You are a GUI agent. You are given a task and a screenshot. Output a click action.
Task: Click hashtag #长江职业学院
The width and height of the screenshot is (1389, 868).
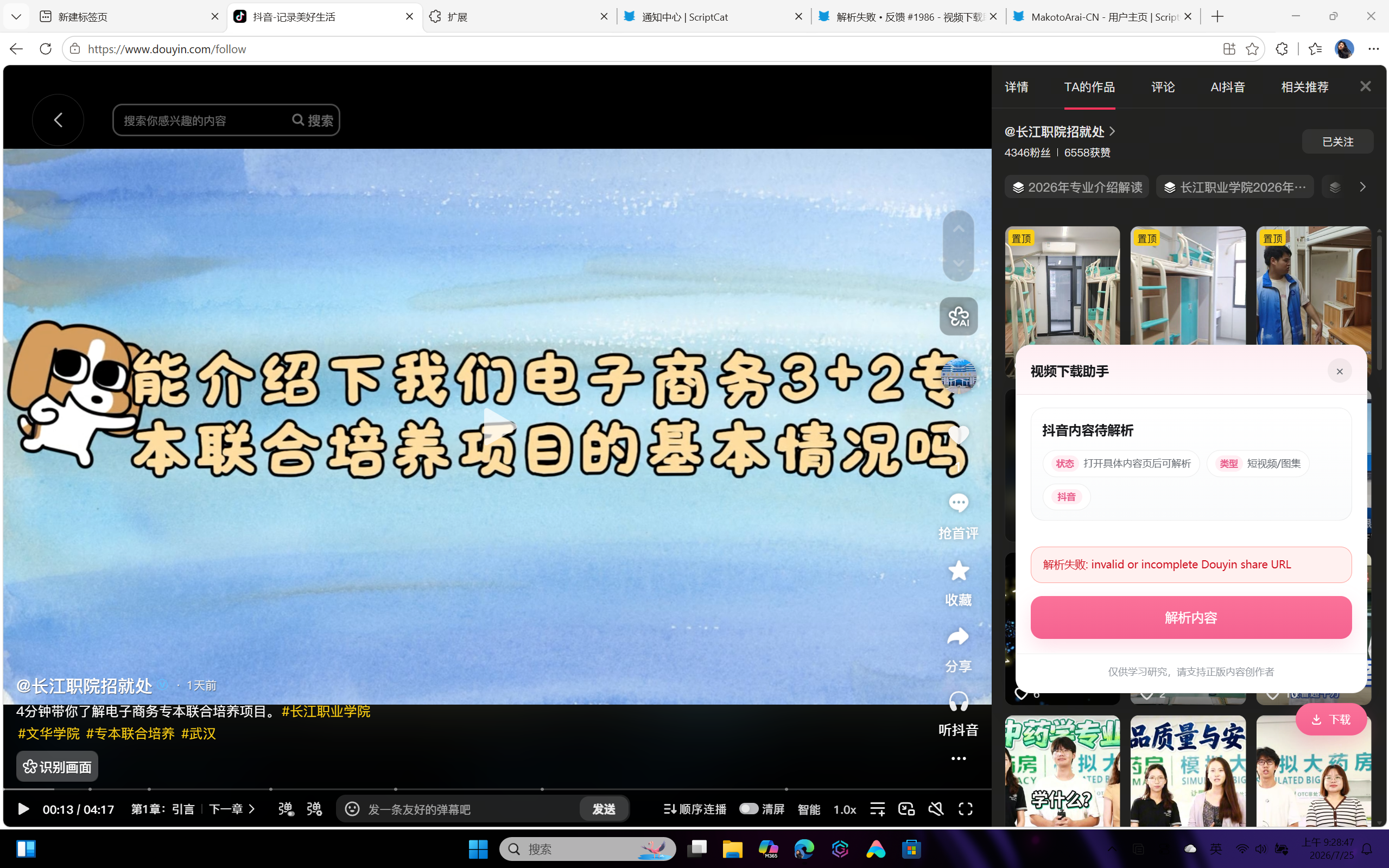coord(326,711)
